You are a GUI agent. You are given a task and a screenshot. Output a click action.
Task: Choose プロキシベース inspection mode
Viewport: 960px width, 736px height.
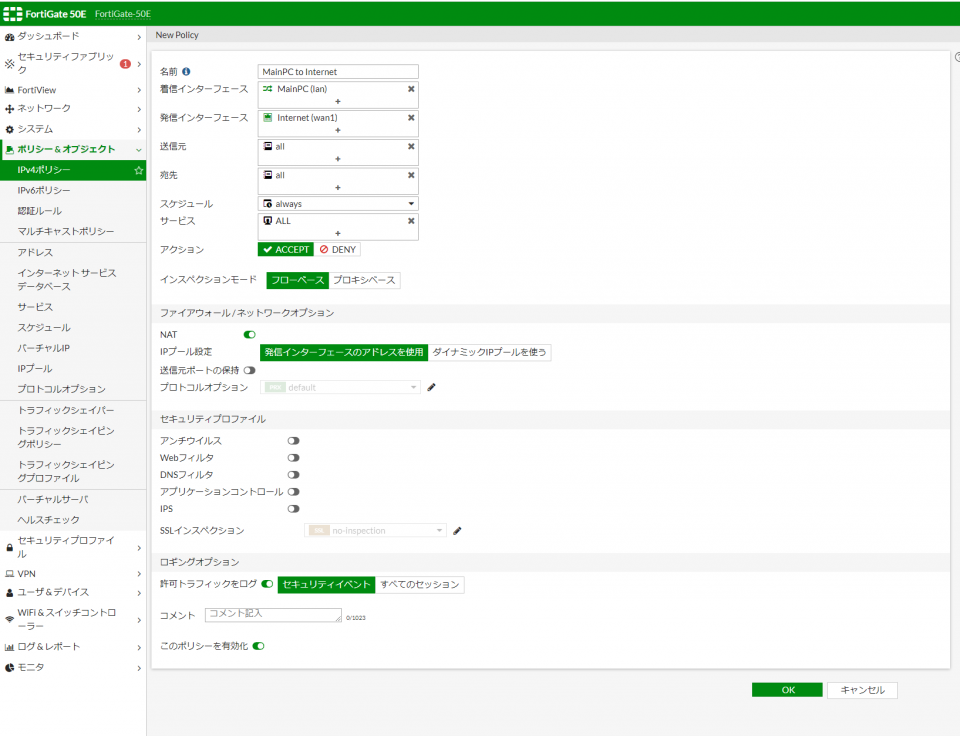click(x=364, y=280)
